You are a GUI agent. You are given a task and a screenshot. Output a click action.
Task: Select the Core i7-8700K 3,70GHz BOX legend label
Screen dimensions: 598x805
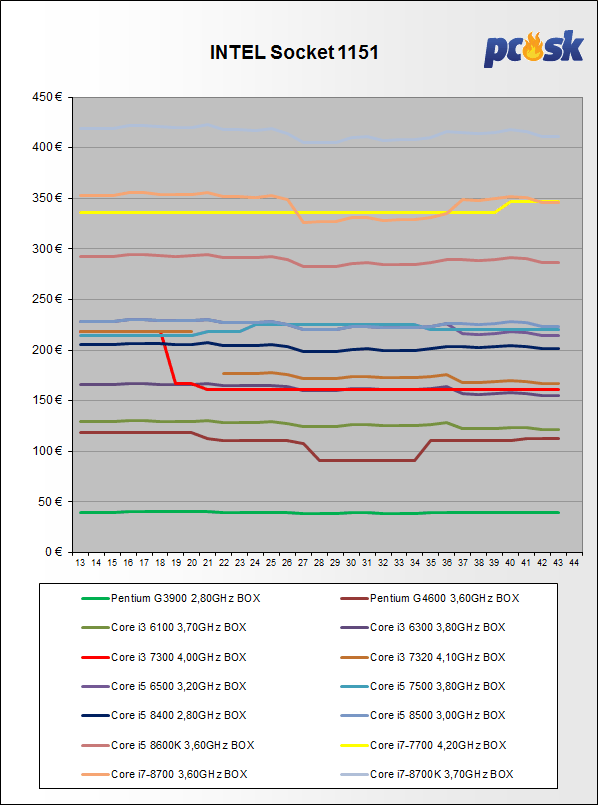(x=441, y=774)
